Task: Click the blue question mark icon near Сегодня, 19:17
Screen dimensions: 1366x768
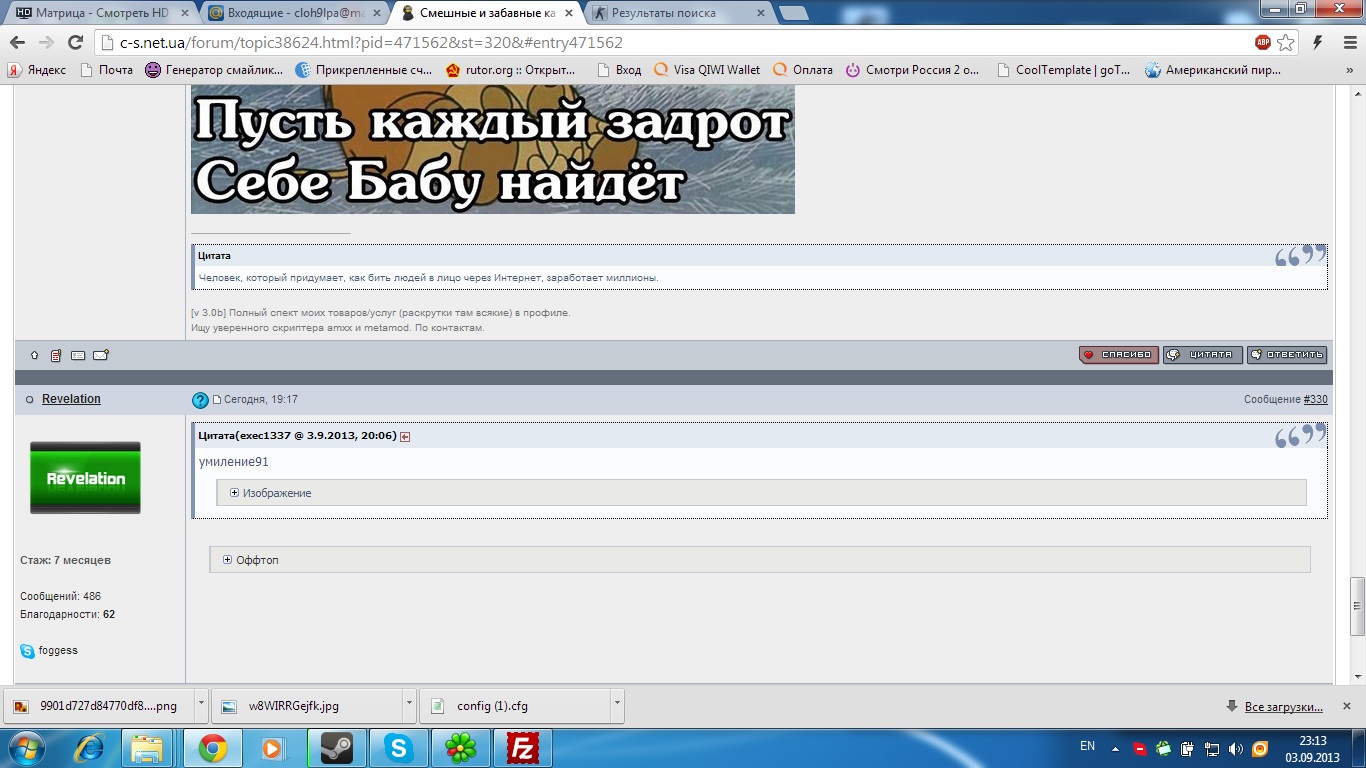Action: (x=200, y=400)
